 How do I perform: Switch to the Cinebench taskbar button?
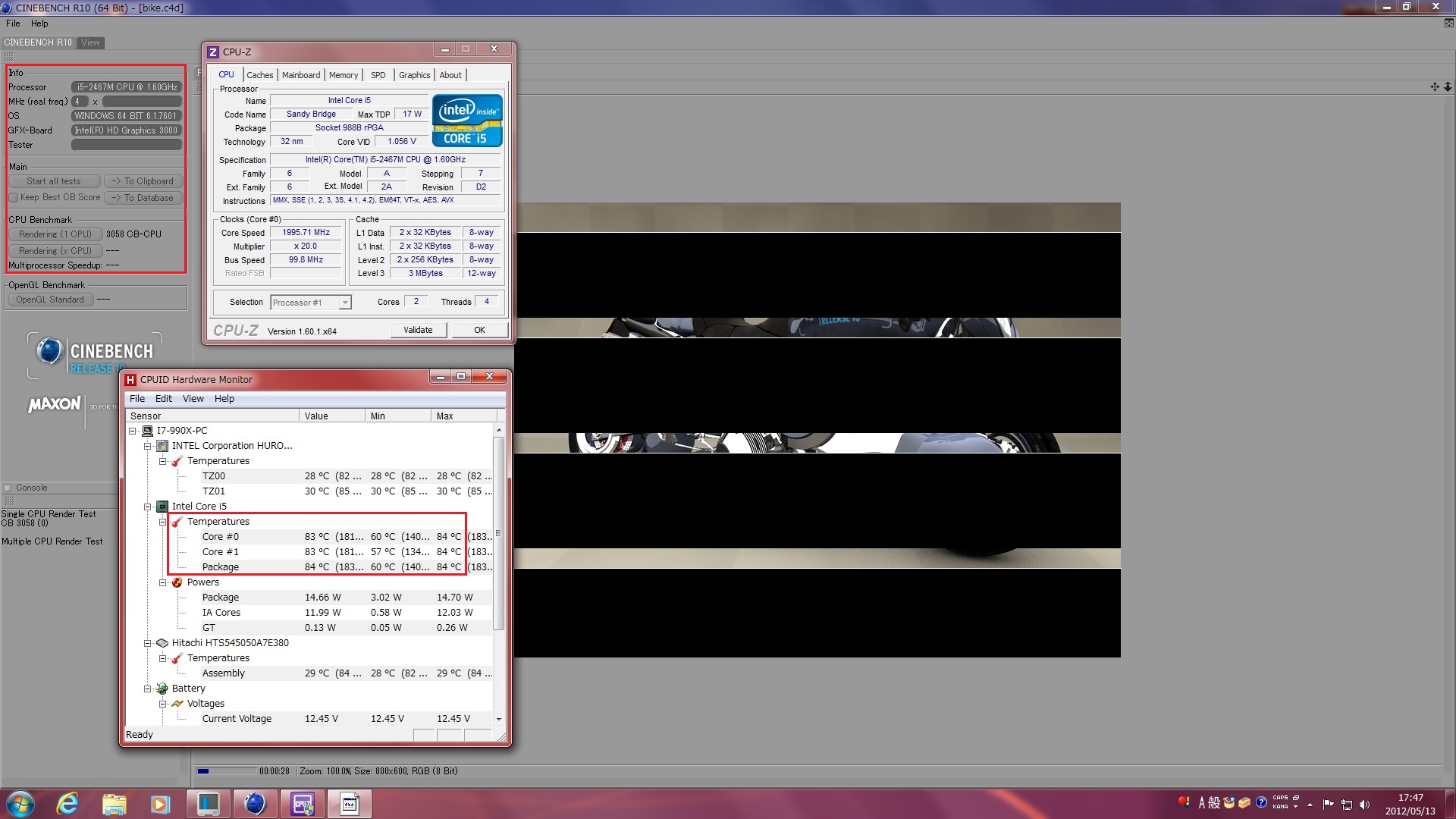click(255, 804)
